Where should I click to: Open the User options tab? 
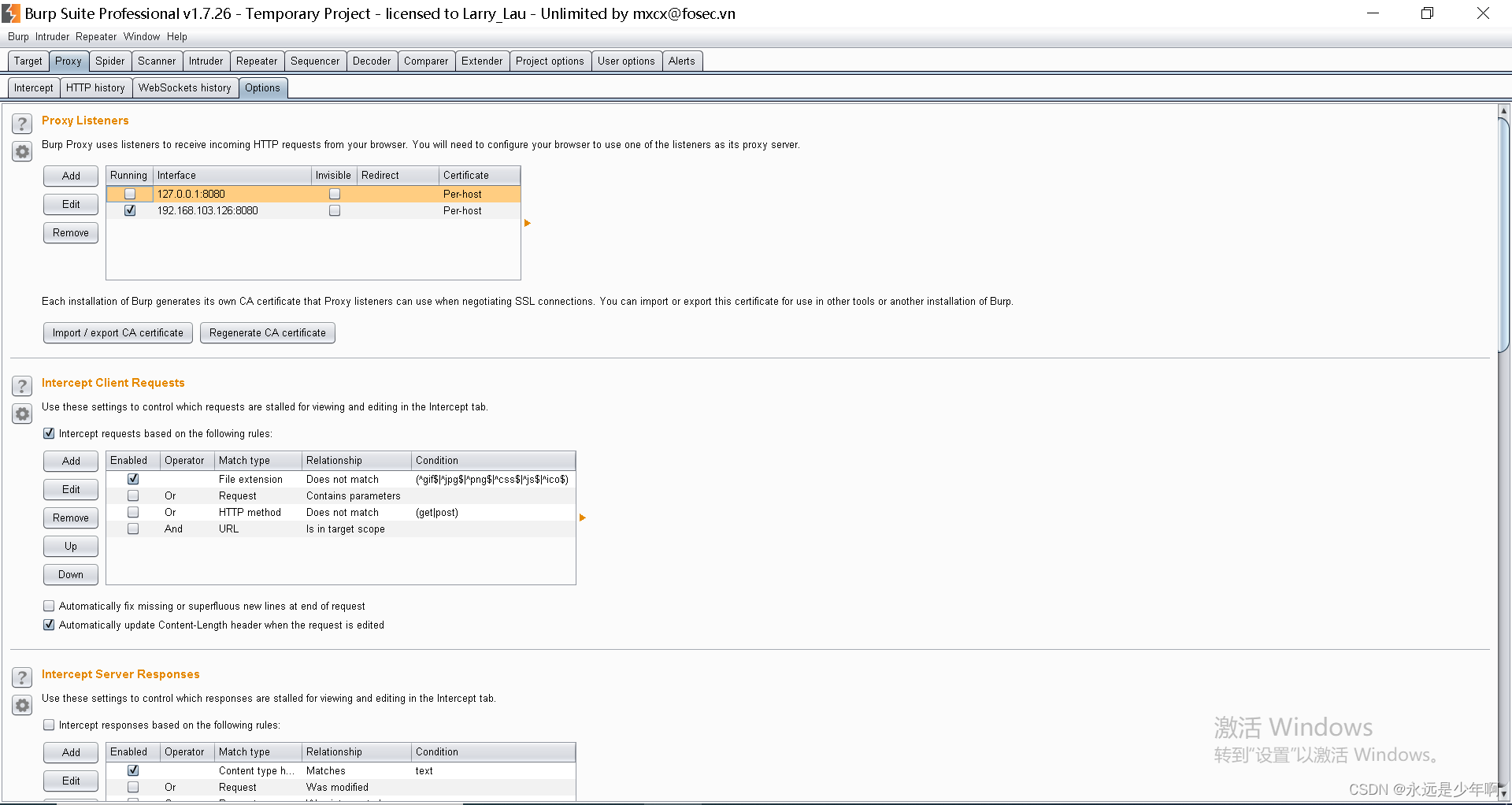(626, 61)
